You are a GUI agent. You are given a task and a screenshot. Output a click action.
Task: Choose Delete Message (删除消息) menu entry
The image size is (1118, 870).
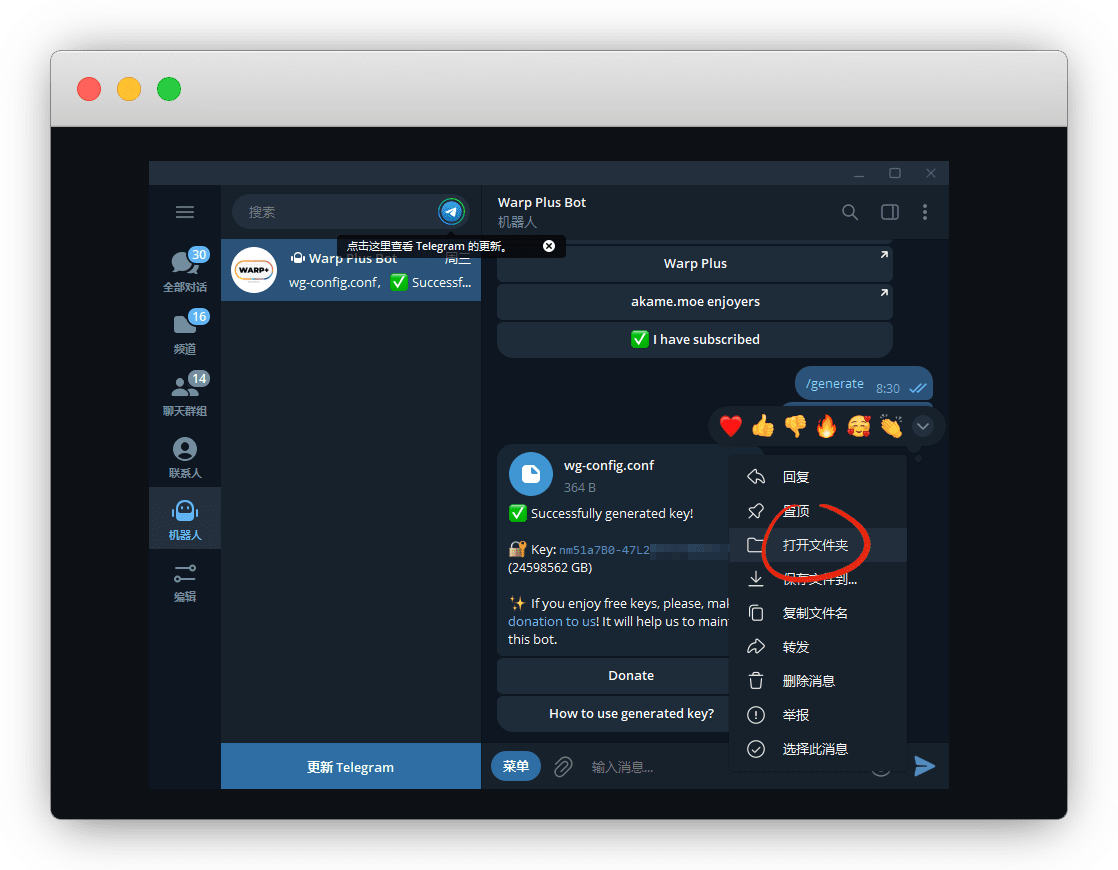click(x=818, y=681)
